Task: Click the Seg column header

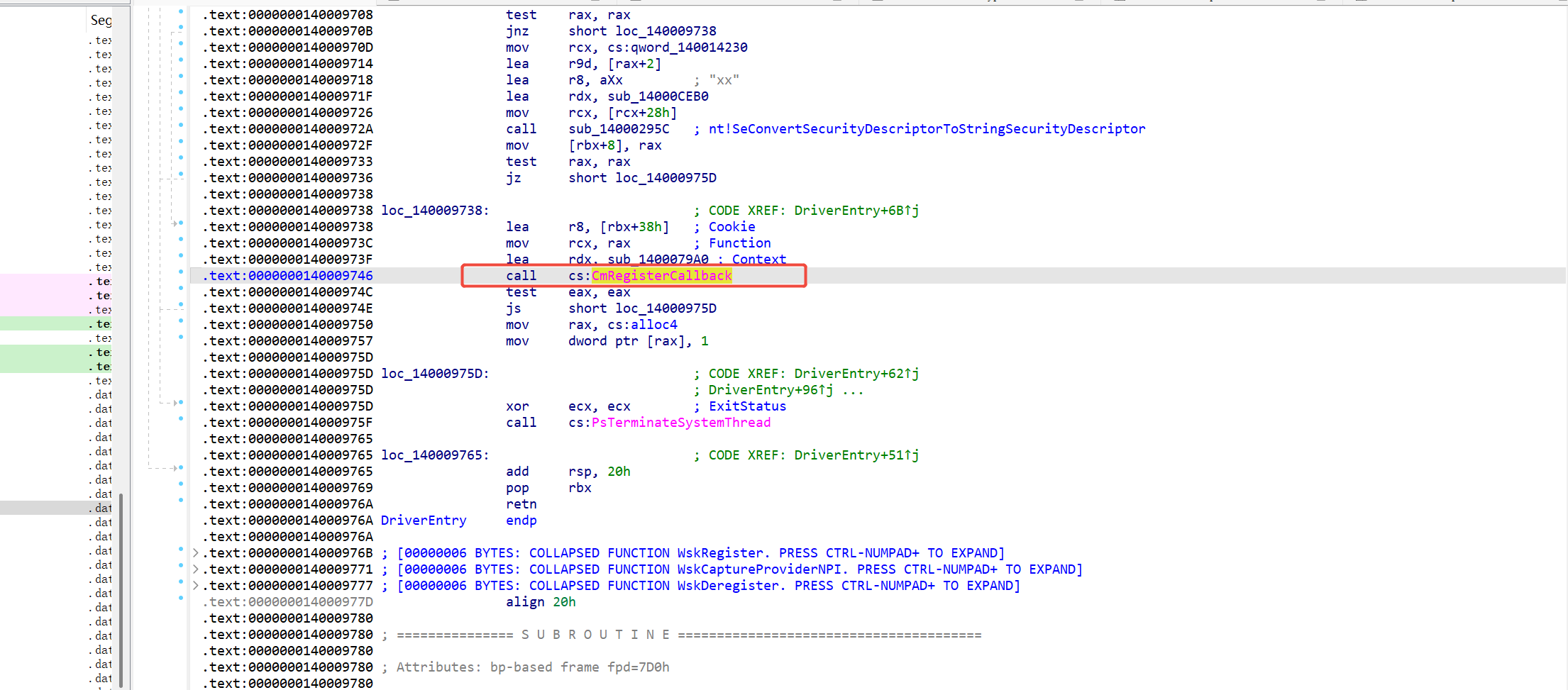Action: pos(101,21)
